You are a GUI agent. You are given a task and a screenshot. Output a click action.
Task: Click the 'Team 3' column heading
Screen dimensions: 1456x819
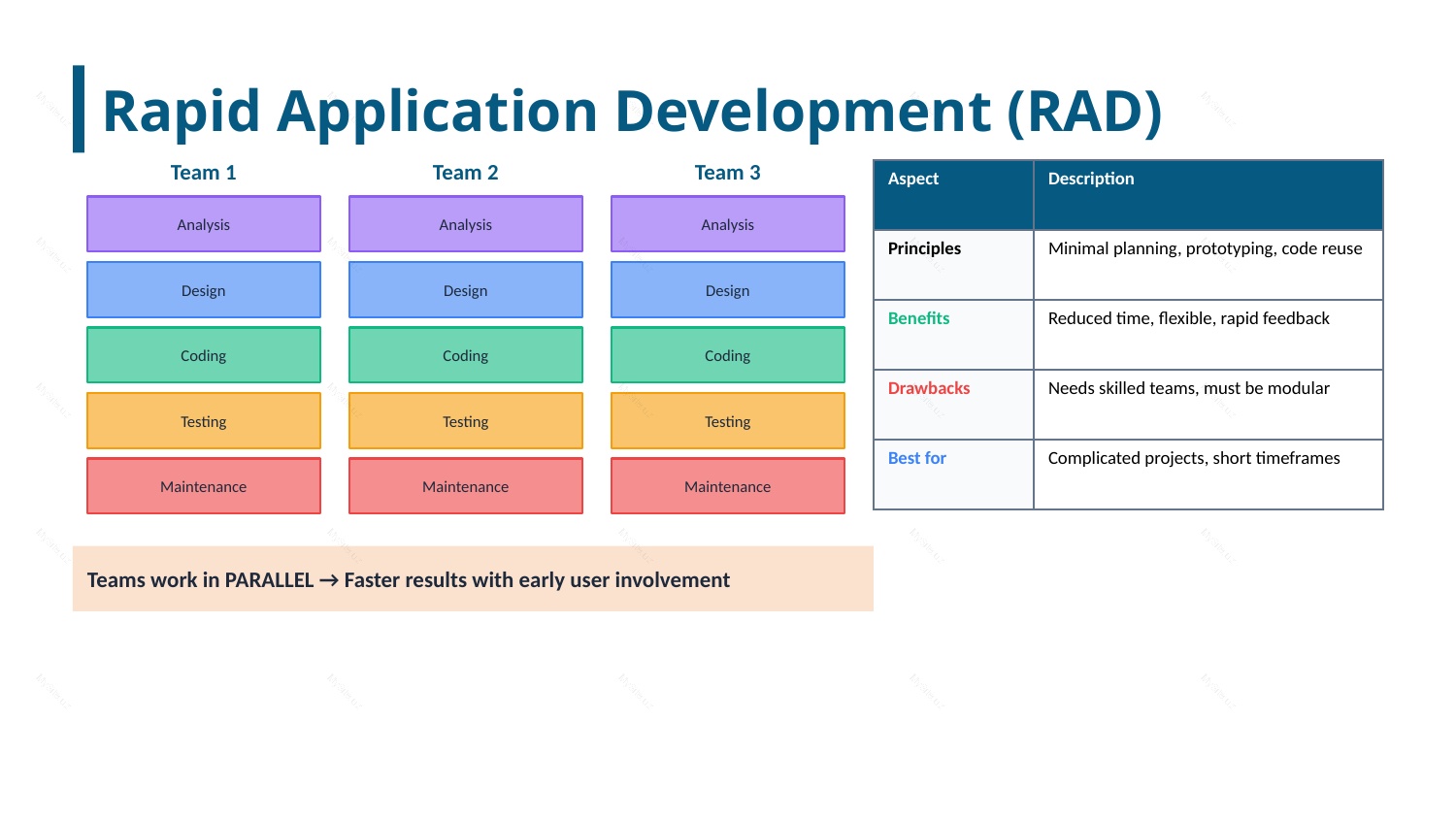(x=727, y=173)
